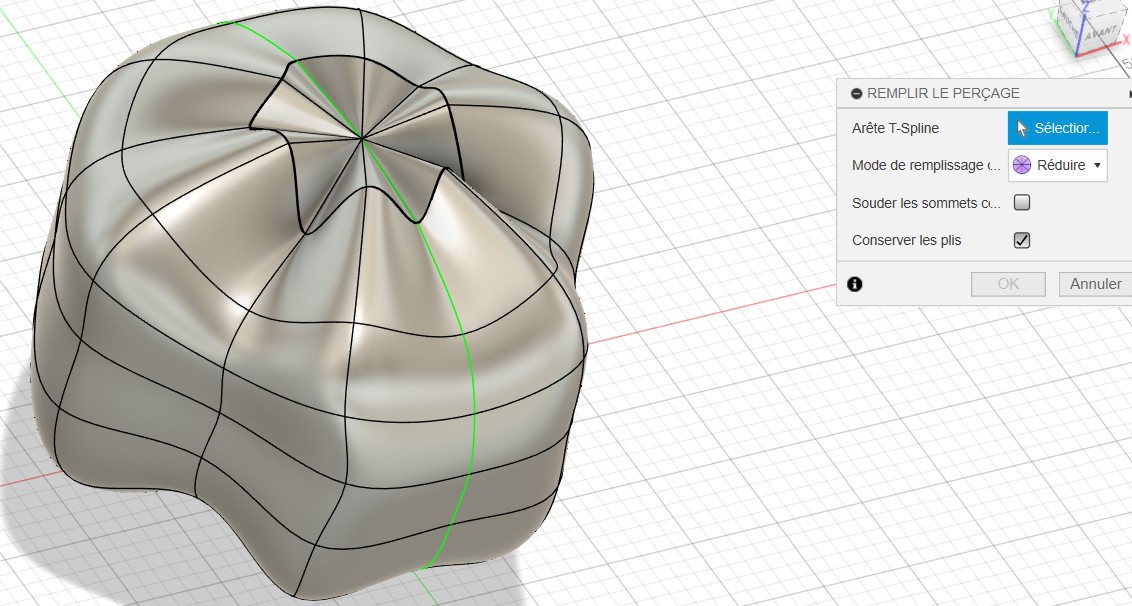
Task: Enable Souder les sommets checkbox
Action: pos(1022,203)
